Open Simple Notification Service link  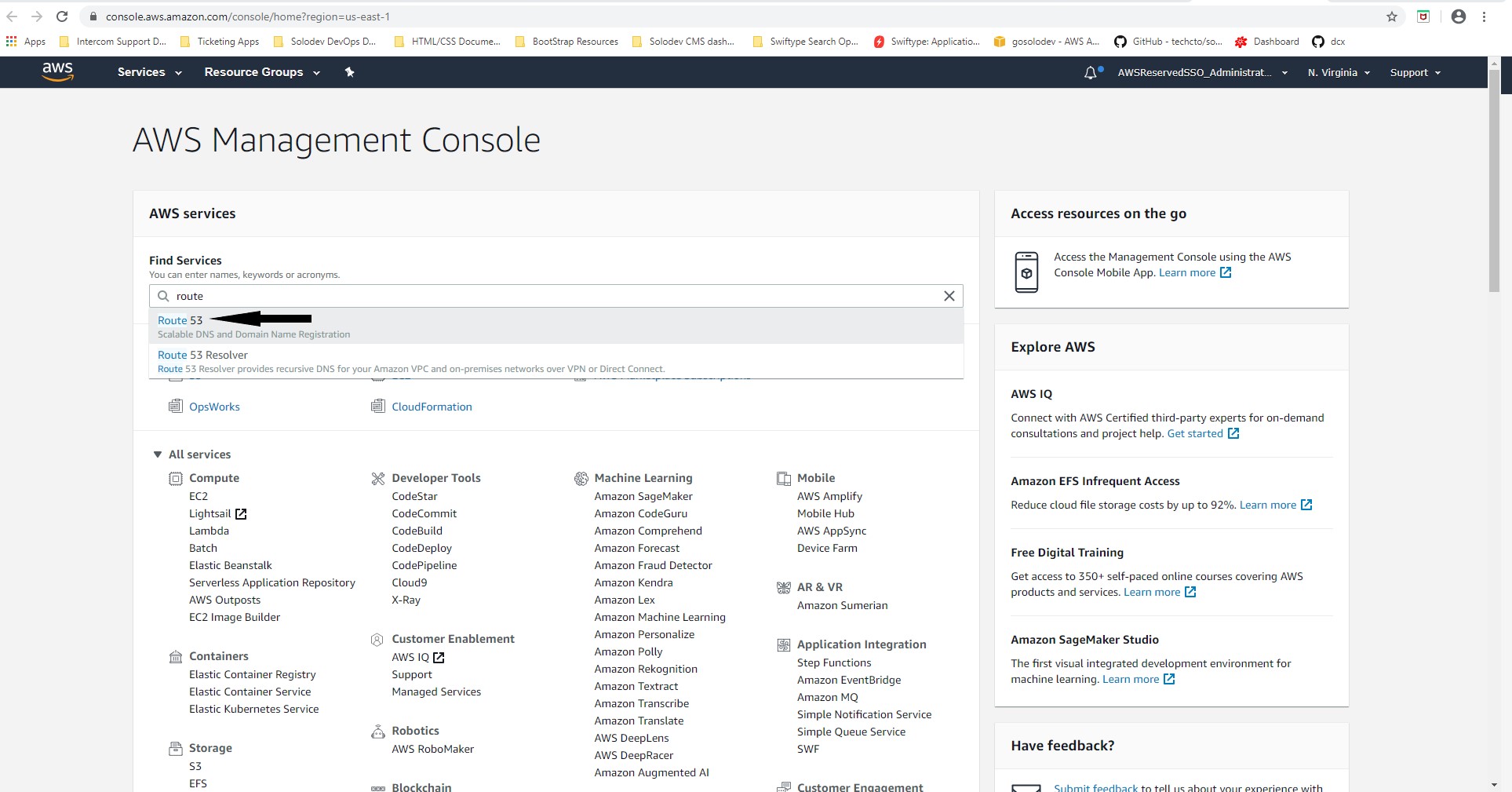(x=865, y=714)
